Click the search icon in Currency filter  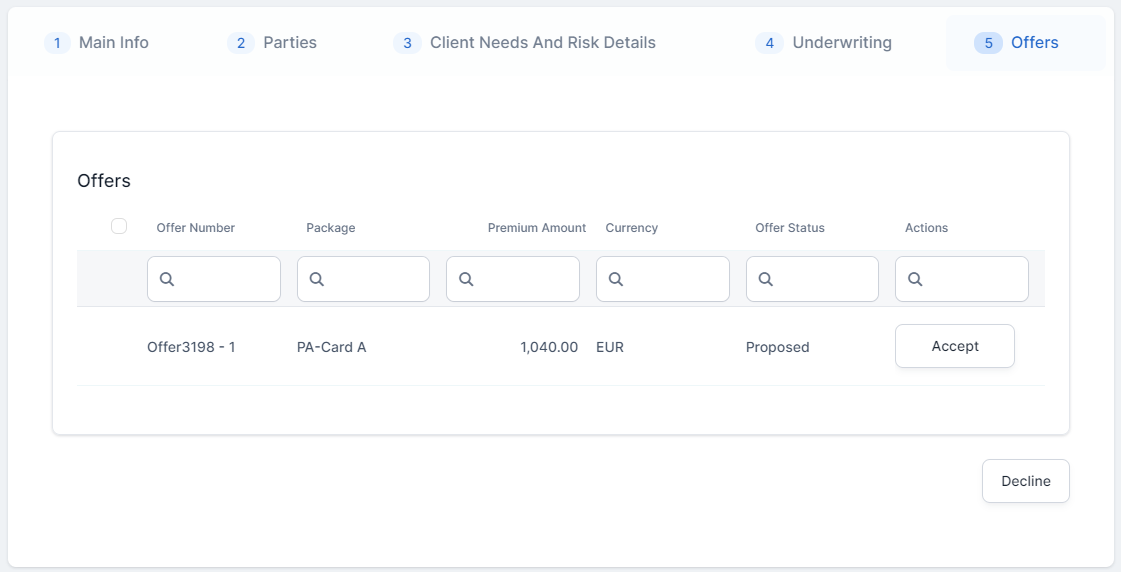616,279
